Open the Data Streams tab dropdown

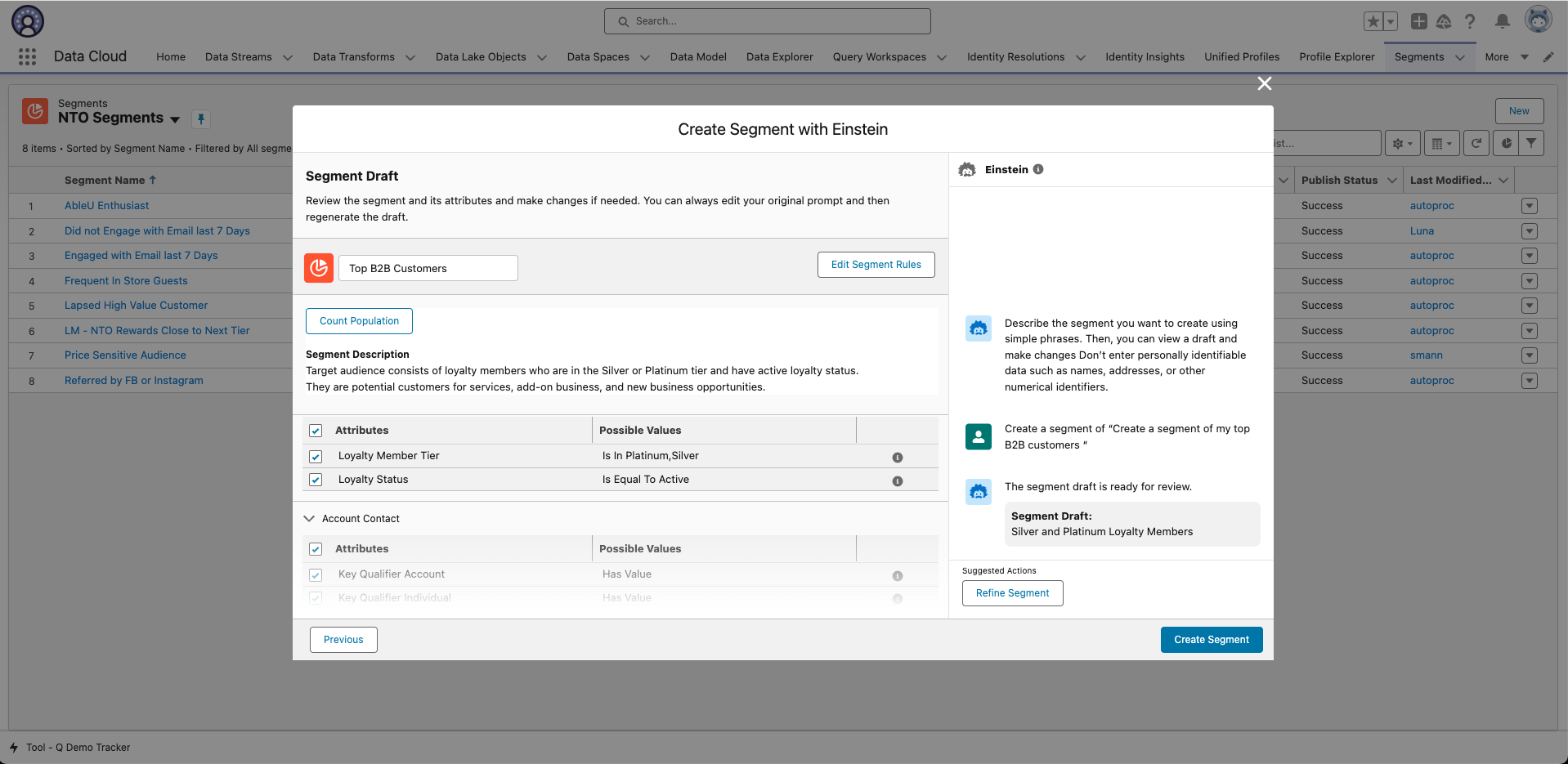click(x=288, y=58)
